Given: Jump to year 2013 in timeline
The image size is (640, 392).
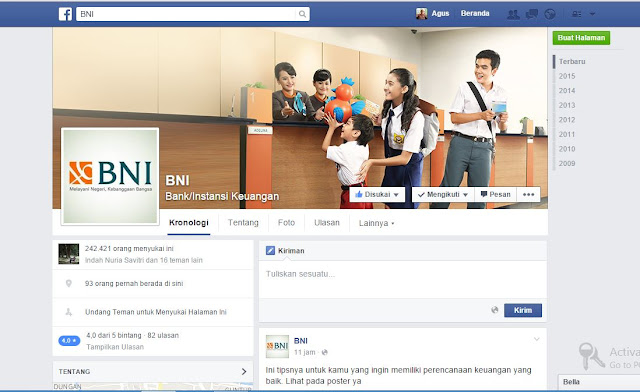Looking at the screenshot, I should [567, 105].
